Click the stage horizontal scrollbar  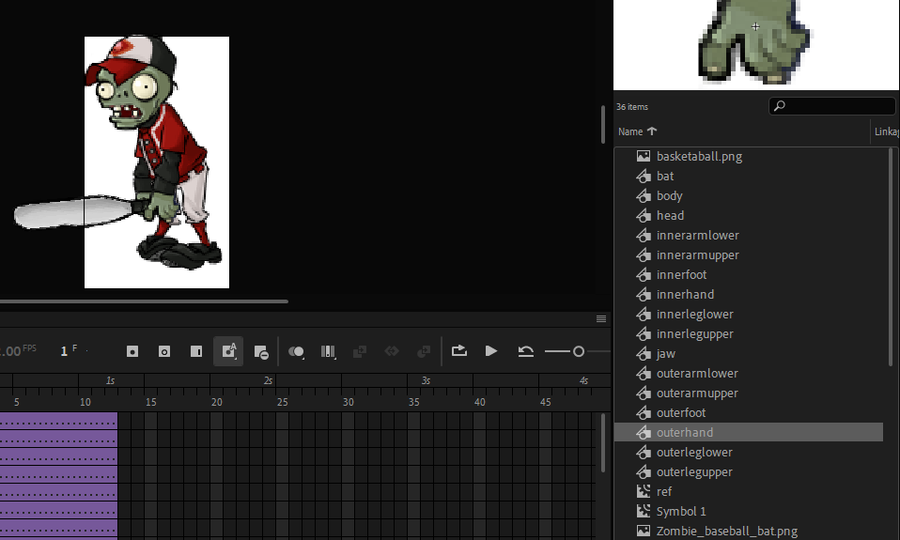143,301
